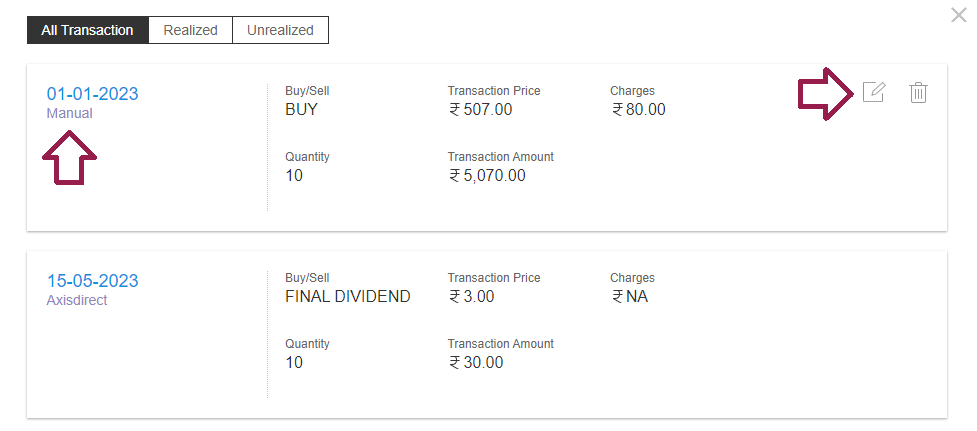
Task: Click the ₹5,070.00 transaction amount
Action: tap(487, 176)
